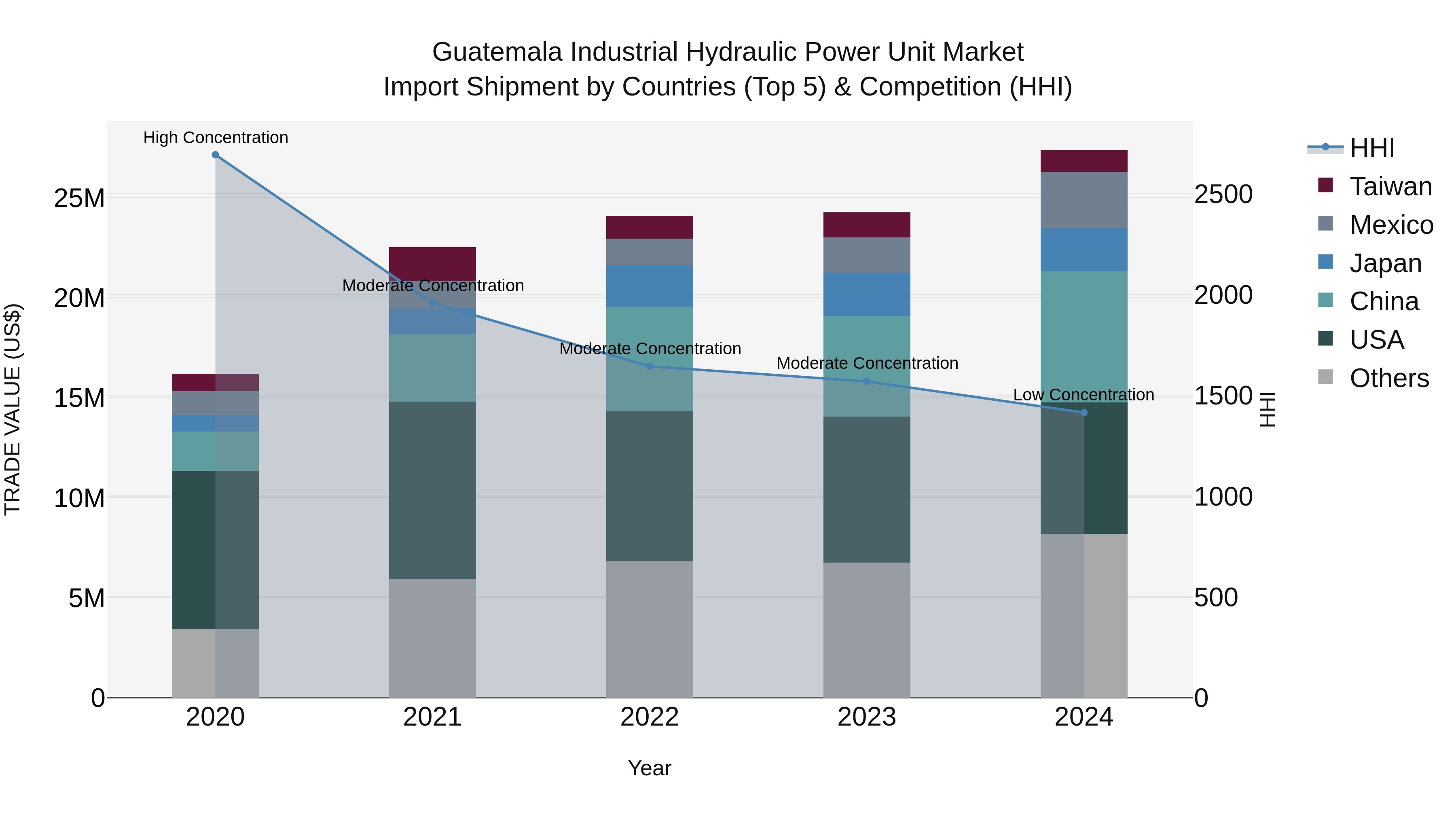Click the 2000 right axis tick
The width and height of the screenshot is (1456, 819).
point(1224,295)
